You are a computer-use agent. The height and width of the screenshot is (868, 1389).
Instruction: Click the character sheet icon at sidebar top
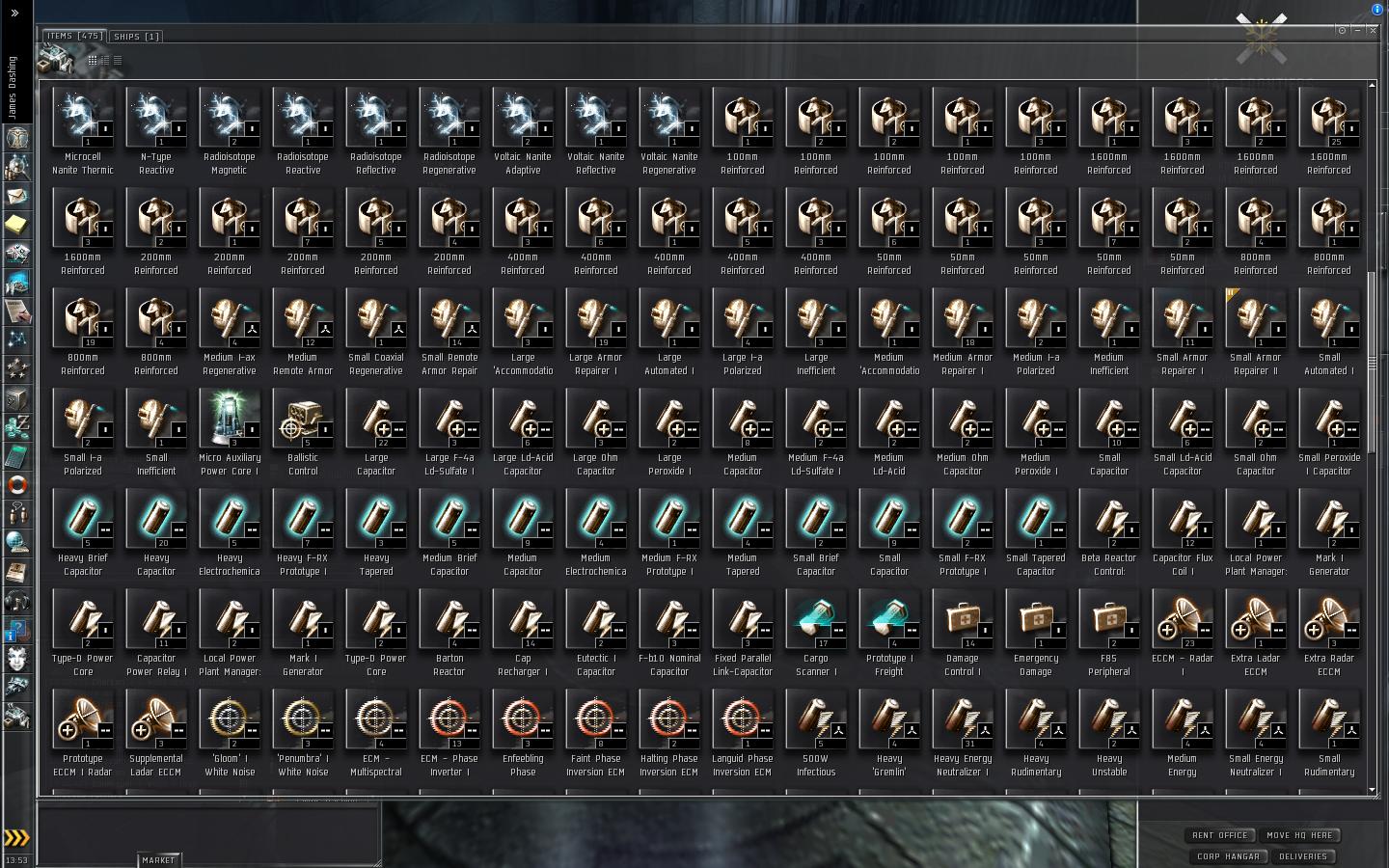(x=16, y=138)
